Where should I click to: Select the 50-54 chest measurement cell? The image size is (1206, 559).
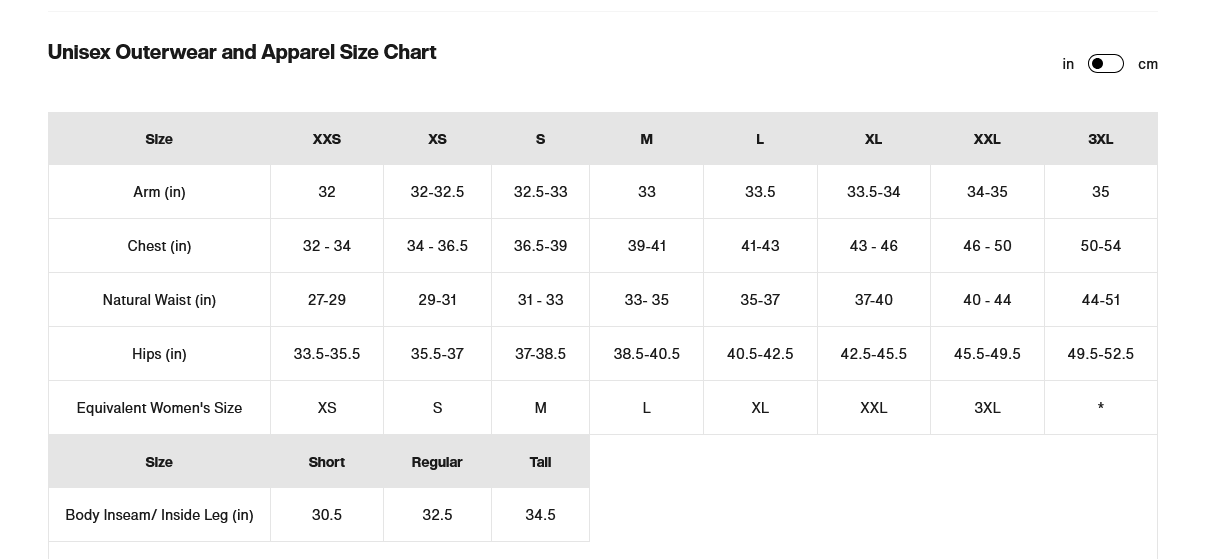click(x=1100, y=246)
